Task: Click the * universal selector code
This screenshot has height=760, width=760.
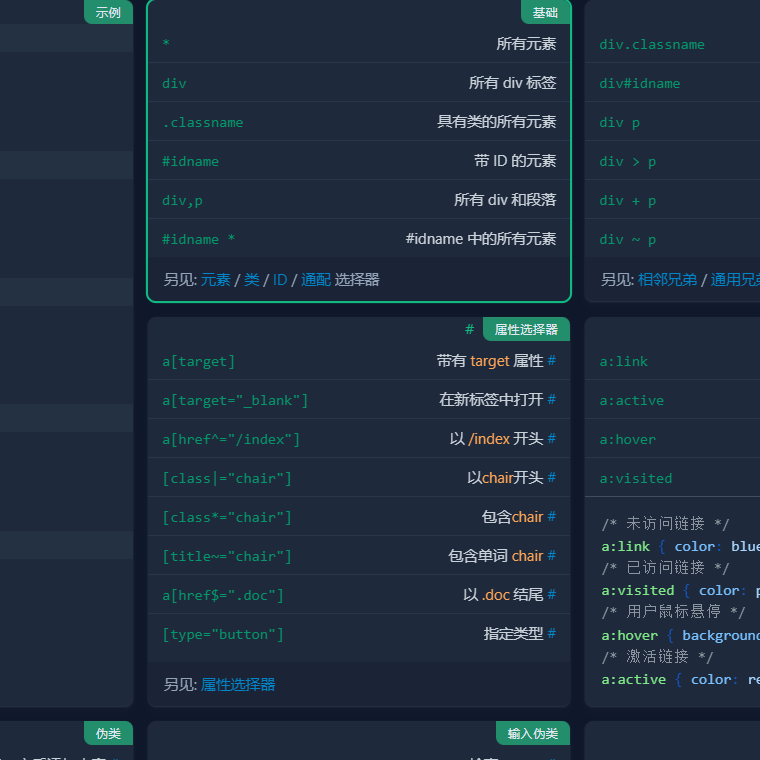Action: (x=166, y=43)
